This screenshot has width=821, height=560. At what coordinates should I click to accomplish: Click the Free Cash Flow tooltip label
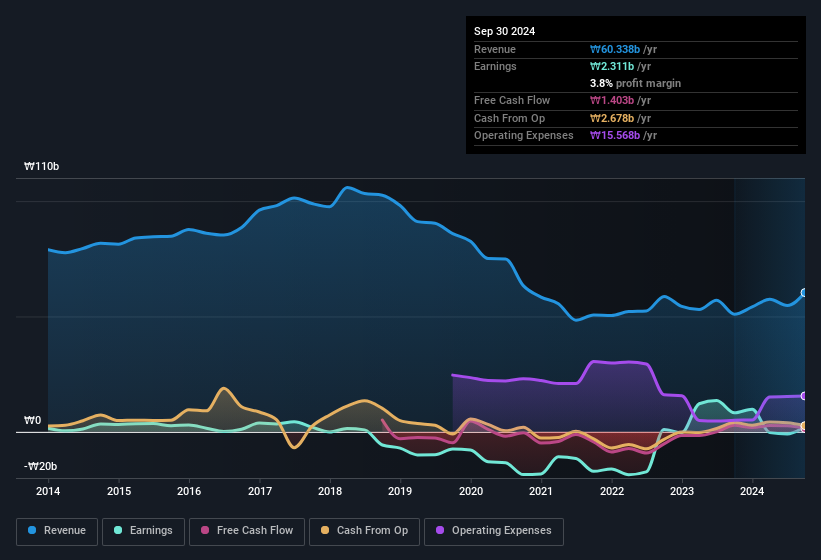tap(512, 100)
